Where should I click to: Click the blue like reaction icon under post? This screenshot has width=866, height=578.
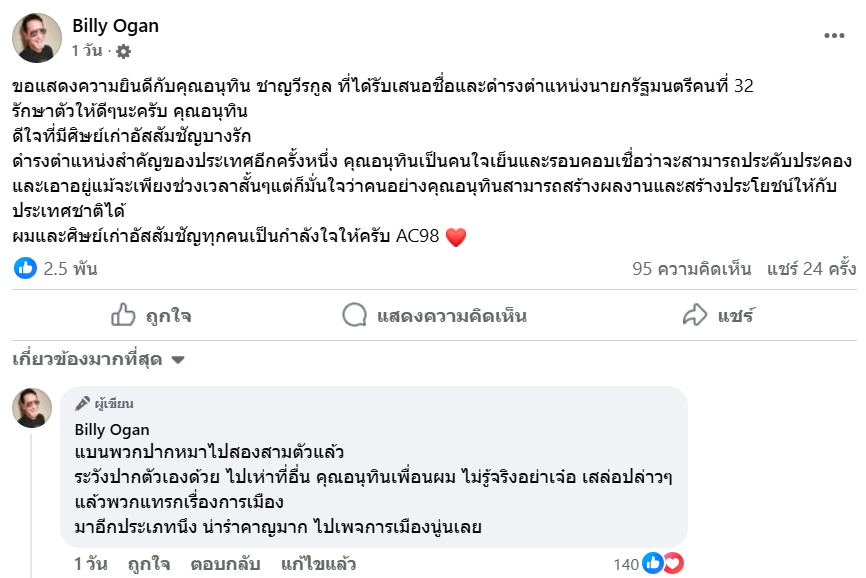pyautogui.click(x=26, y=268)
